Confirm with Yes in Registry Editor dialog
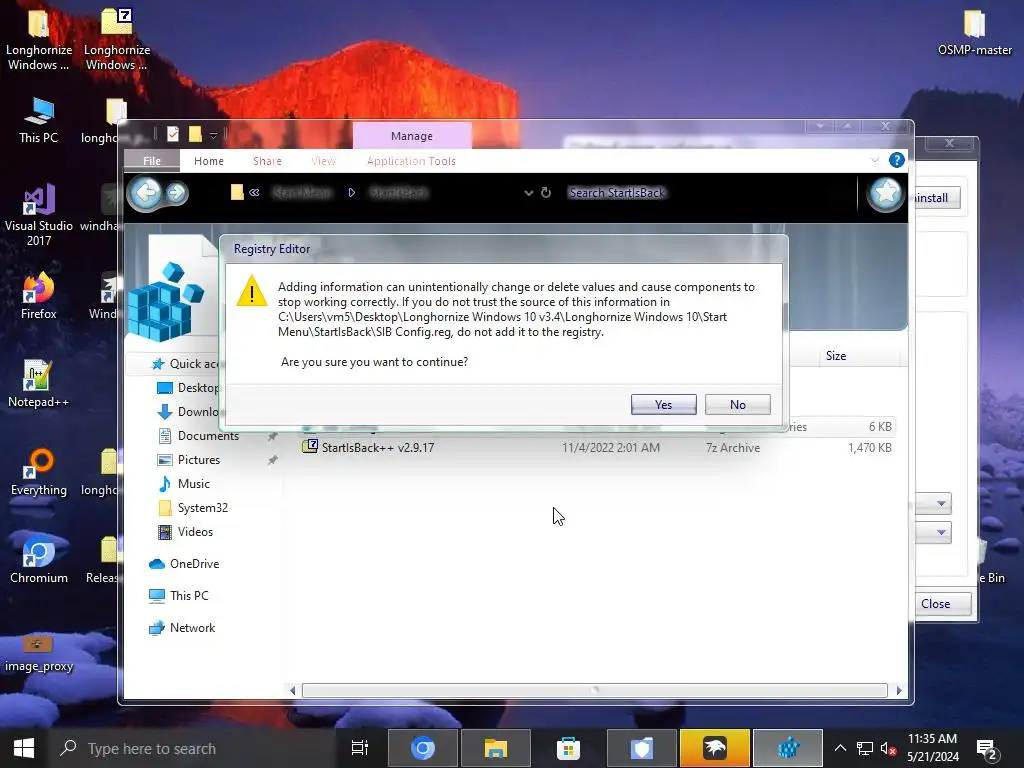The width and height of the screenshot is (1024, 768). point(664,404)
